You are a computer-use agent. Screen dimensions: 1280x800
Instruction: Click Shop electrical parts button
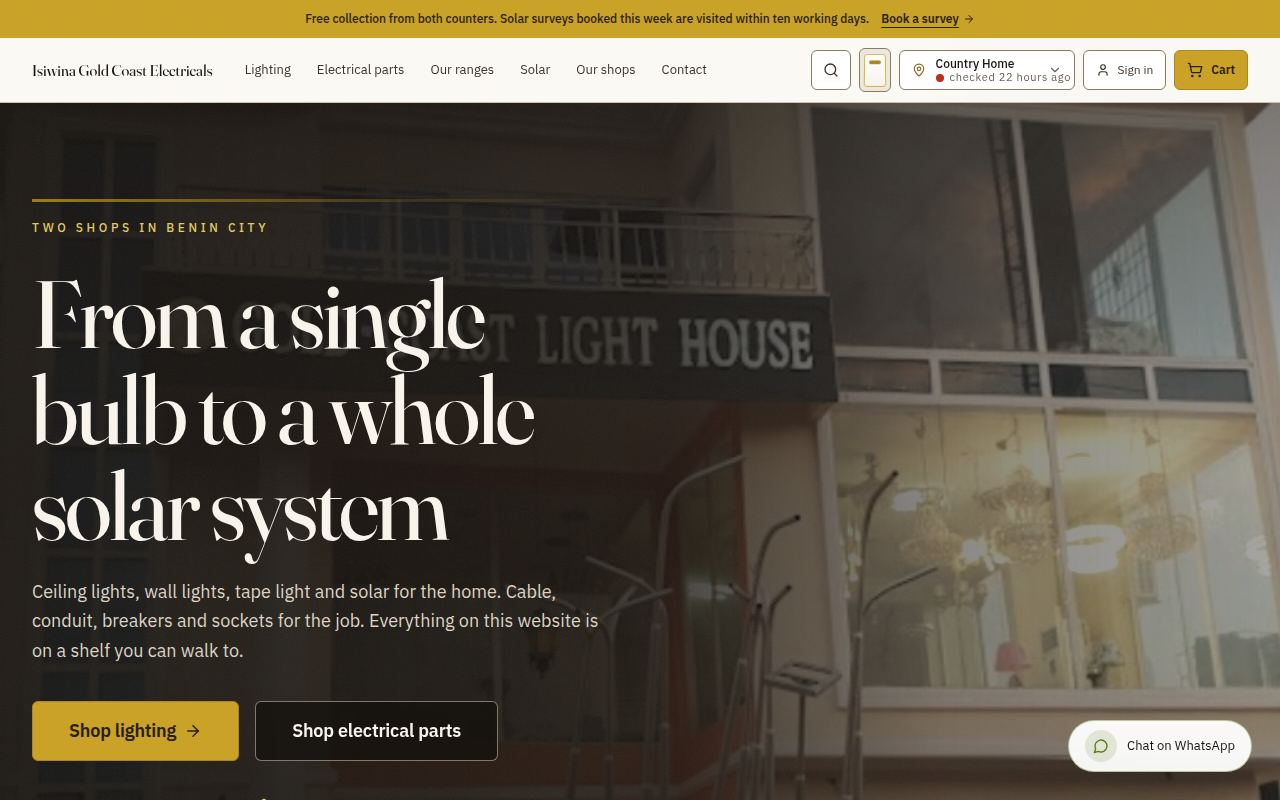pyautogui.click(x=376, y=731)
